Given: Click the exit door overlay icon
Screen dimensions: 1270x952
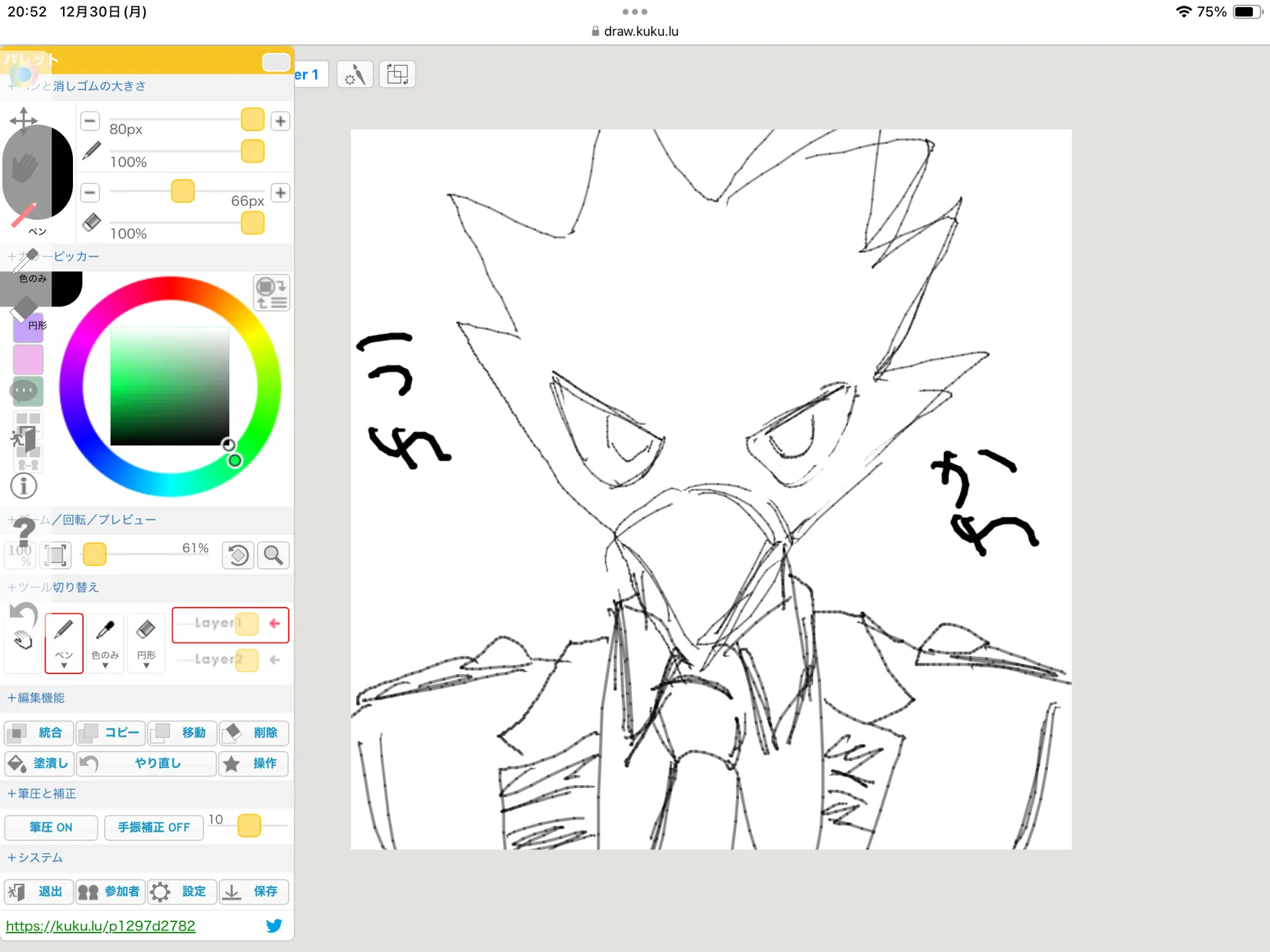Looking at the screenshot, I should (25, 439).
